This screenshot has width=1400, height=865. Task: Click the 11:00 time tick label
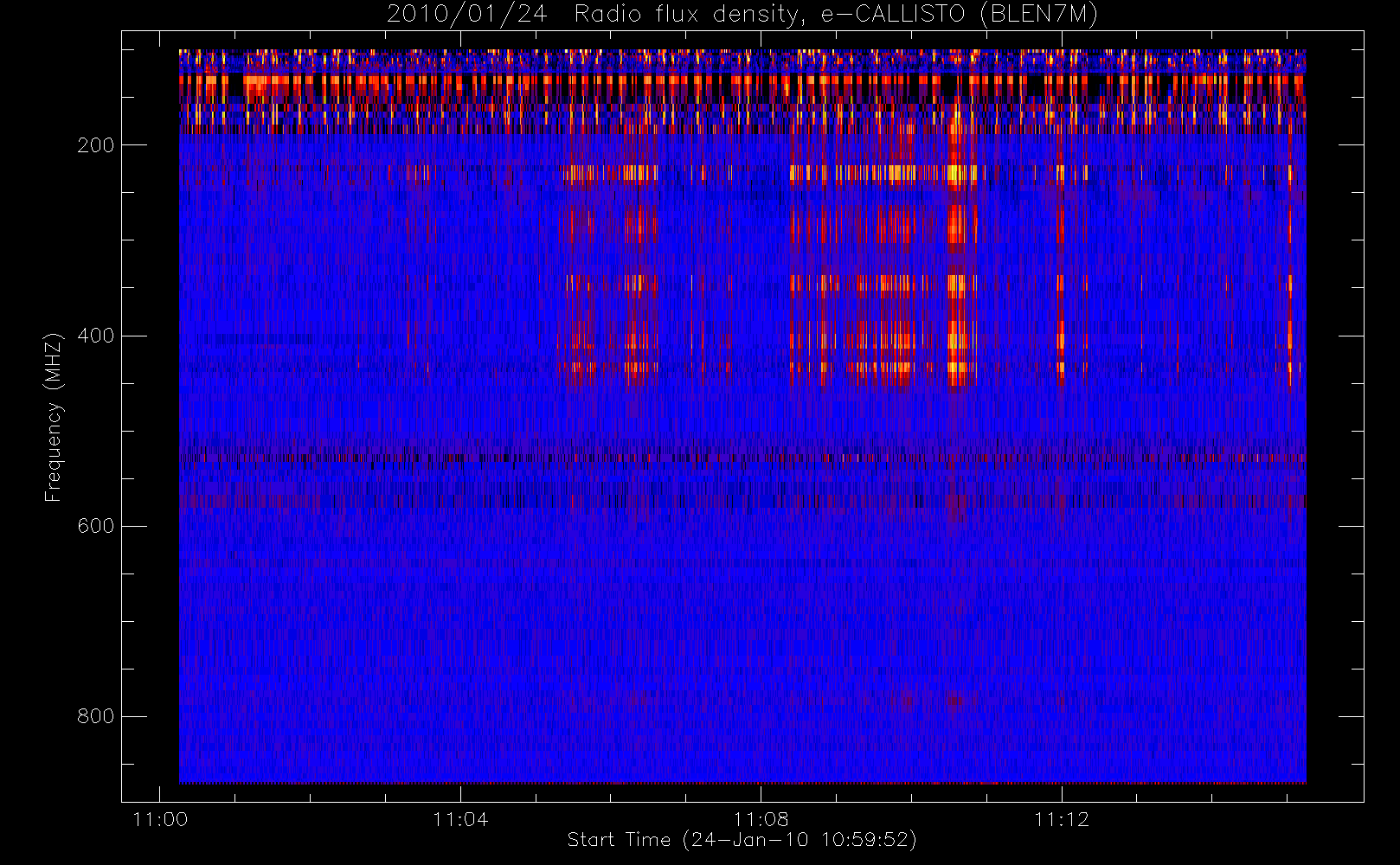(x=160, y=819)
